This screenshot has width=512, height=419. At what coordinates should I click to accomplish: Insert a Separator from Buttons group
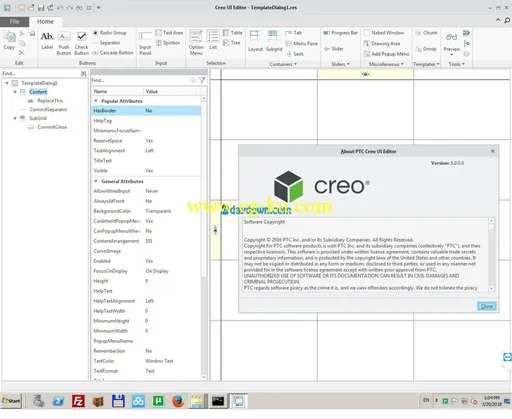tap(106, 43)
